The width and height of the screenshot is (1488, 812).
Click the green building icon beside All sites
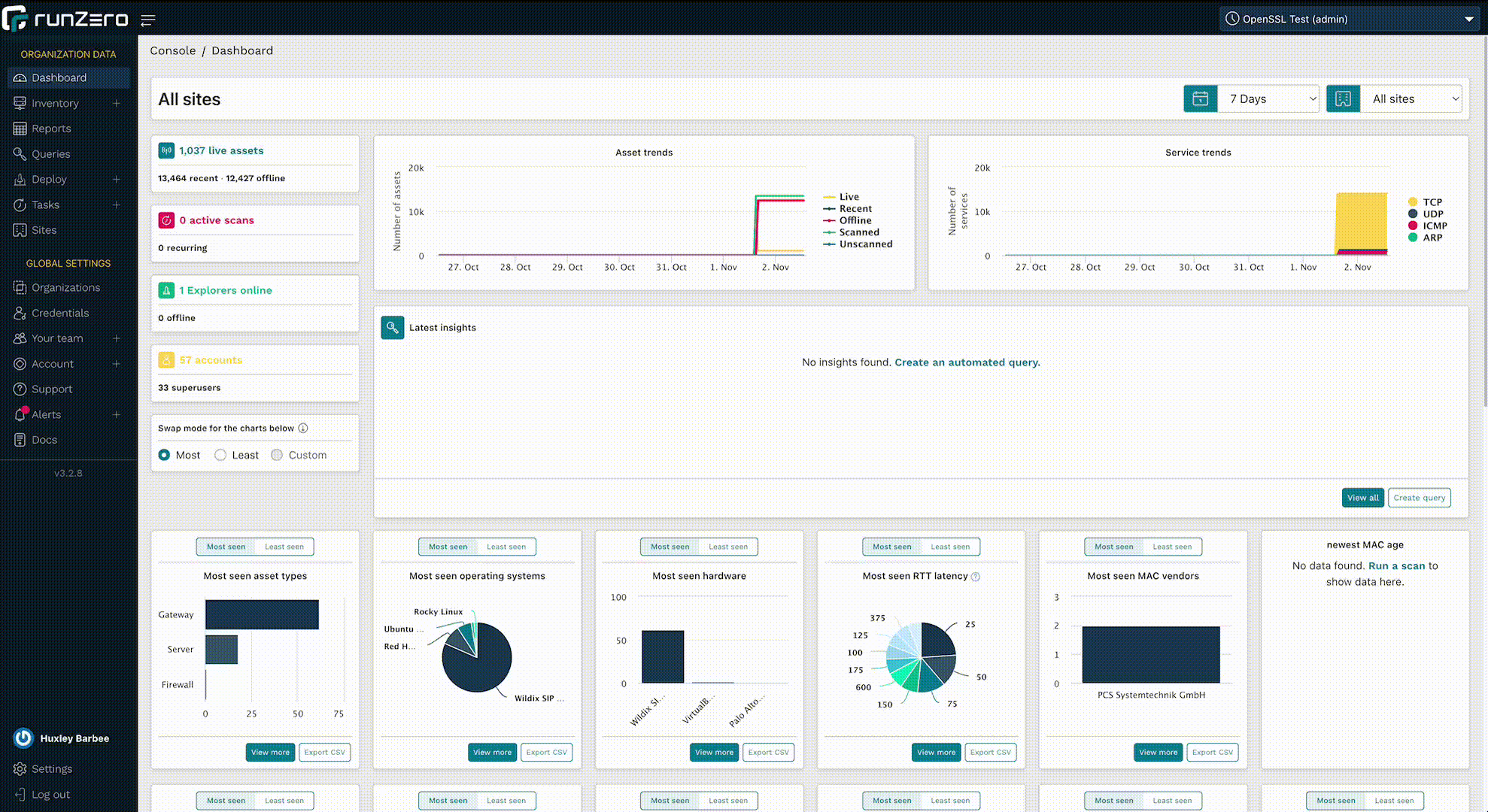(x=1343, y=98)
